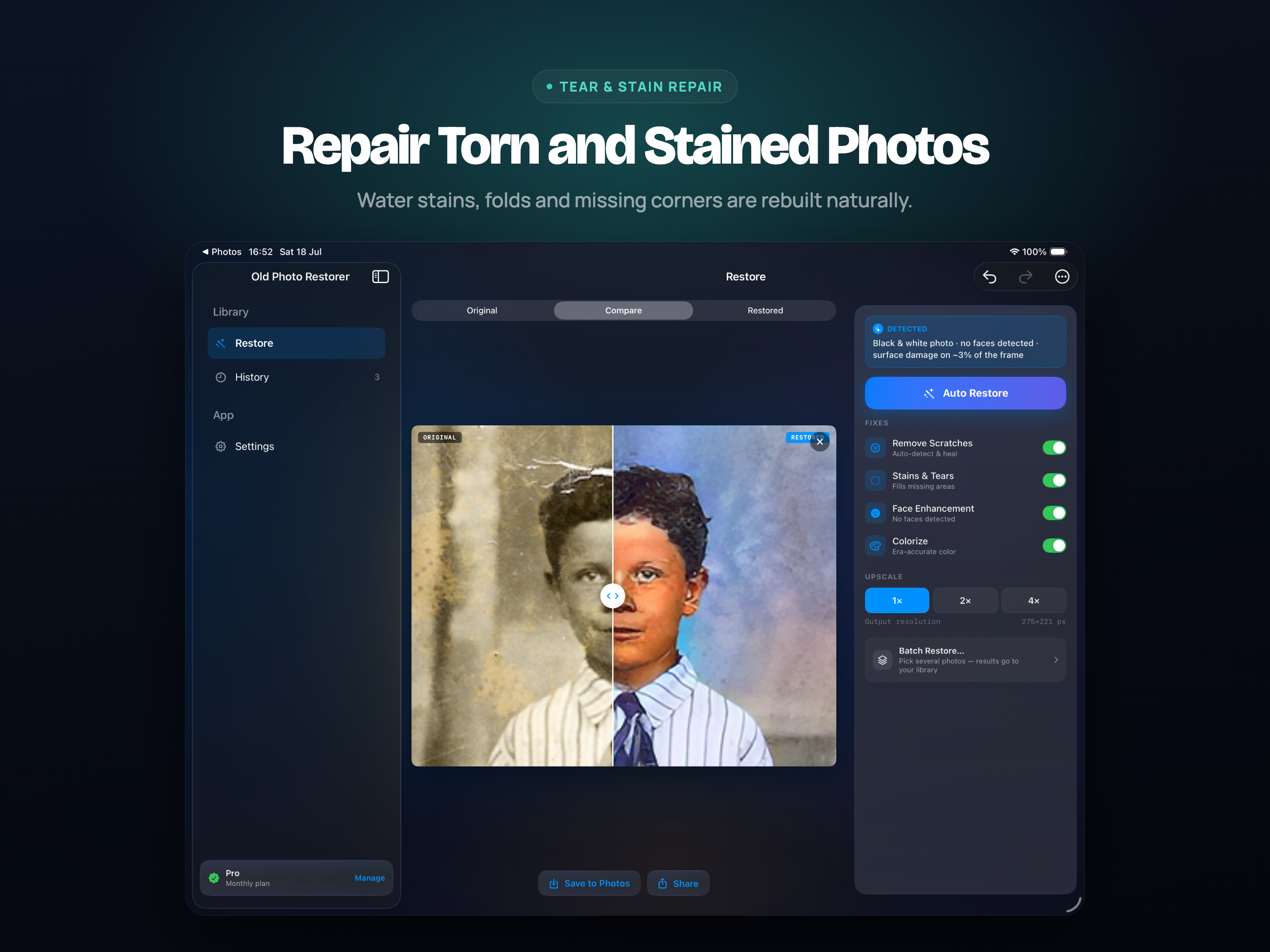The width and height of the screenshot is (1270, 952).
Task: Click the Face Enhancement smiley icon
Action: click(x=875, y=513)
